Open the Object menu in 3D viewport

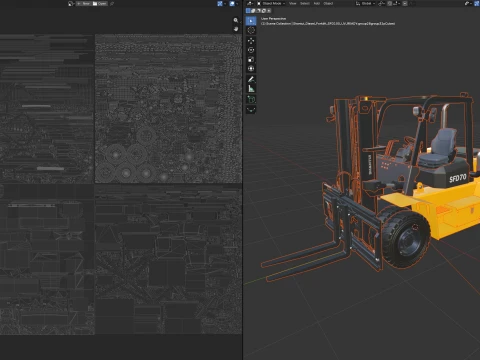[328, 3]
